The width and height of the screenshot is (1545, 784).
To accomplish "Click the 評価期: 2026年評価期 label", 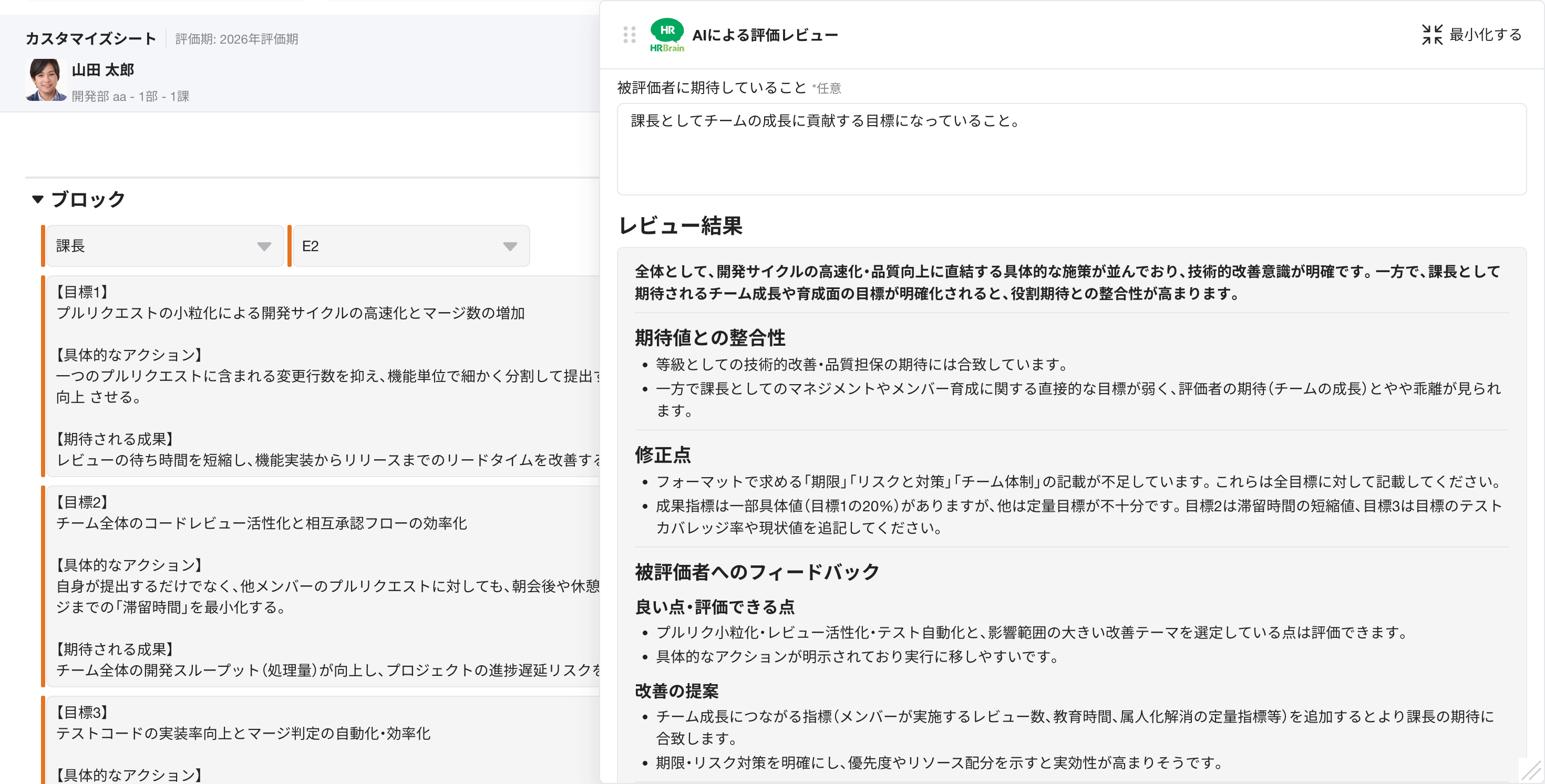I will 237,39.
